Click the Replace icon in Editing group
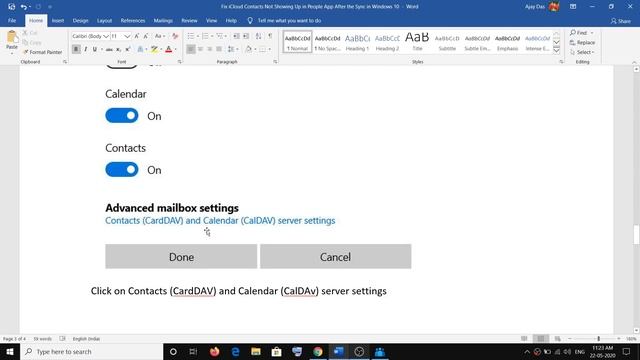Image resolution: width=640 pixels, height=360 pixels. tap(582, 42)
